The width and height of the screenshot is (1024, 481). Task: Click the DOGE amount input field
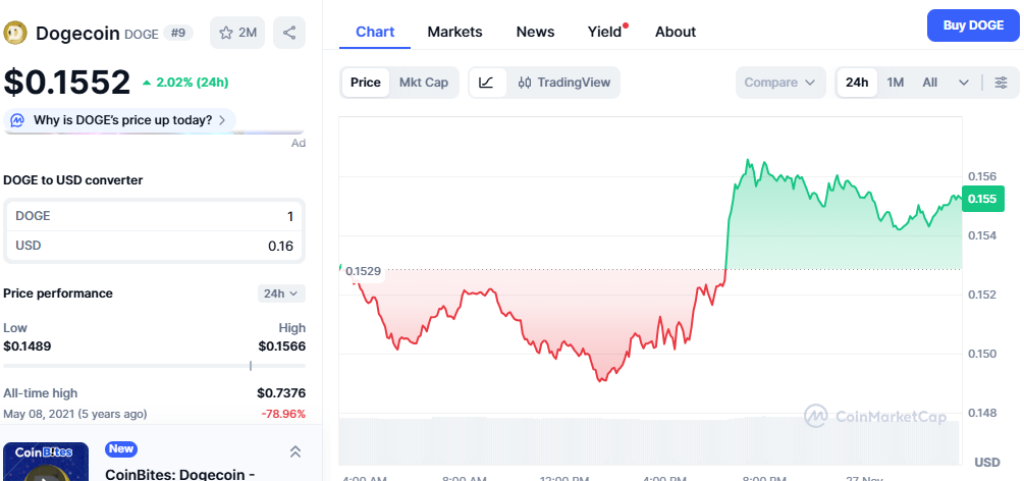point(154,216)
